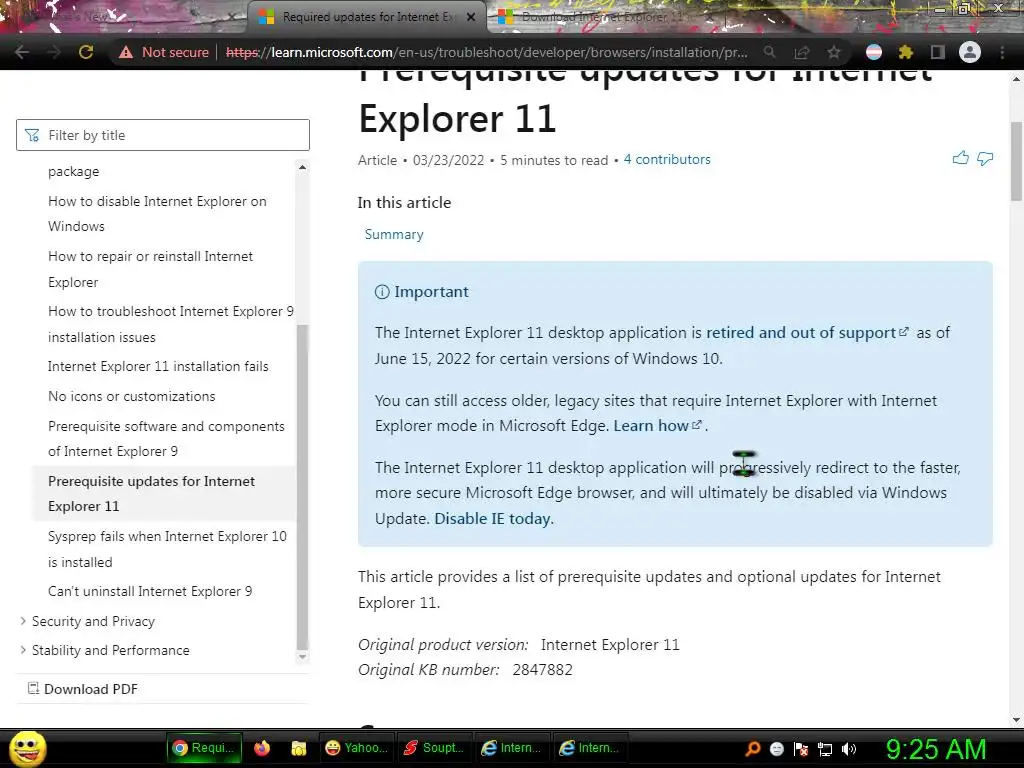Viewport: 1024px width, 768px height.
Task: Open the action center flag tray icon
Action: [801, 749]
